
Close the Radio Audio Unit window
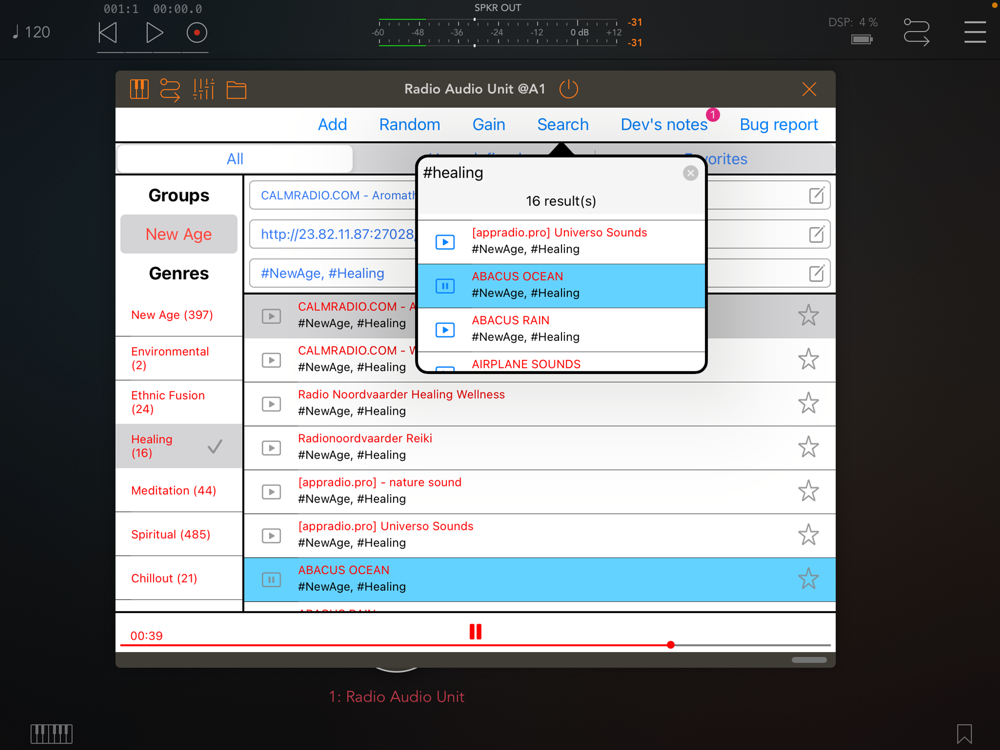coord(809,89)
